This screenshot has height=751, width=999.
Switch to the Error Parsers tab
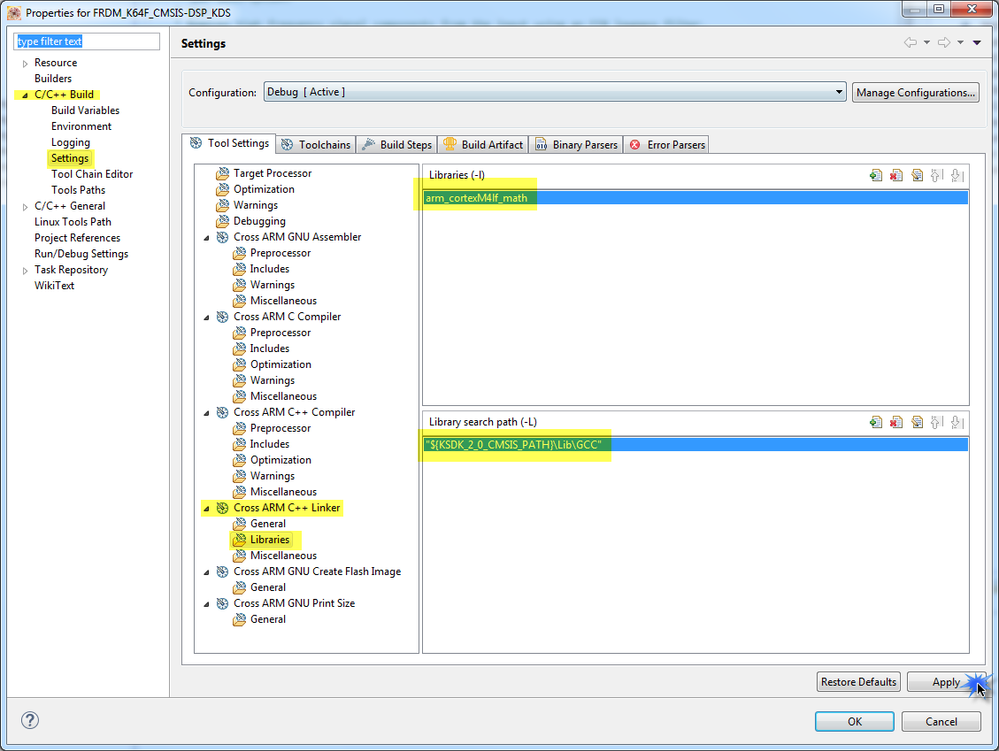pyautogui.click(x=667, y=145)
